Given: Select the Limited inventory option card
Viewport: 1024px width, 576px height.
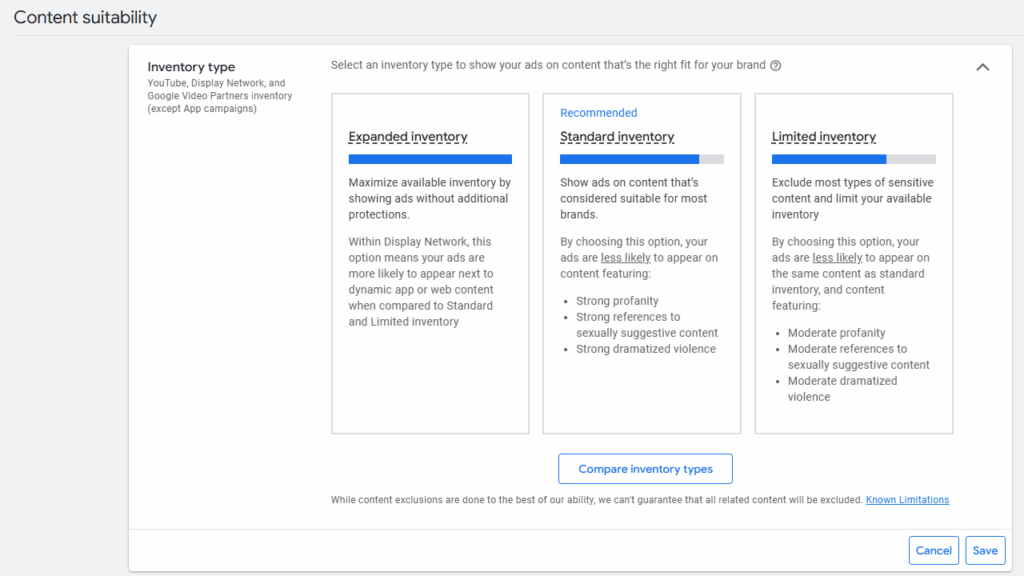Looking at the screenshot, I should [x=853, y=263].
